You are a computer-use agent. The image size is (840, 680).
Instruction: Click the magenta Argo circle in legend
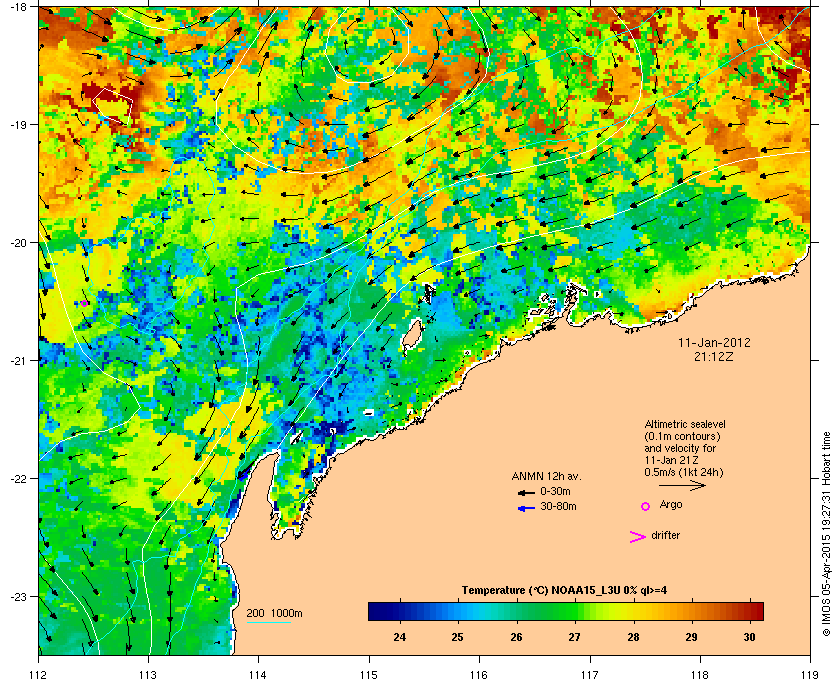point(646,506)
